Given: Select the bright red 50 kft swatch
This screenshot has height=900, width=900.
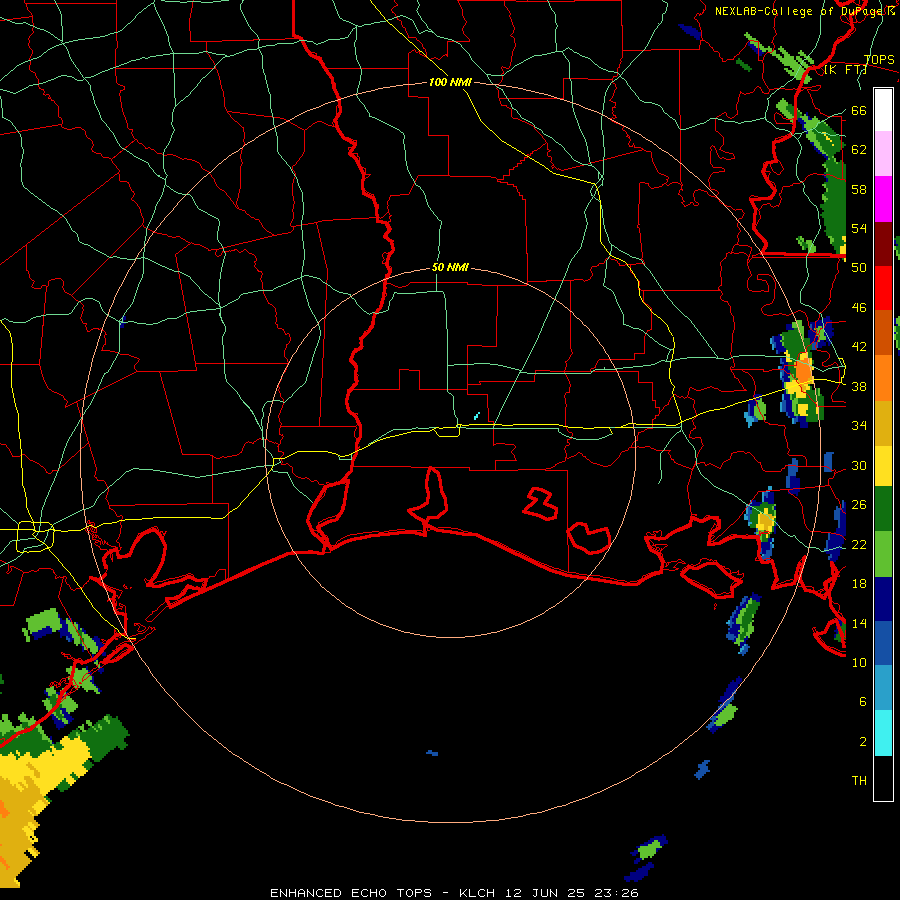Looking at the screenshot, I should 883,288.
